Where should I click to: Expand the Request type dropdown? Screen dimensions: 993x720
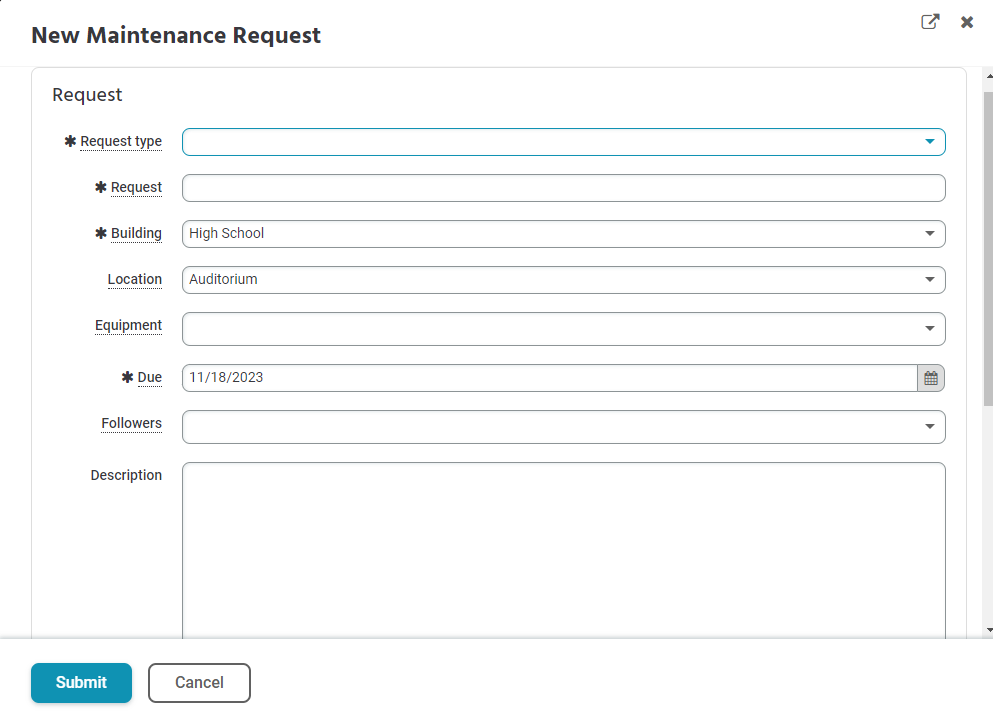[x=930, y=142]
